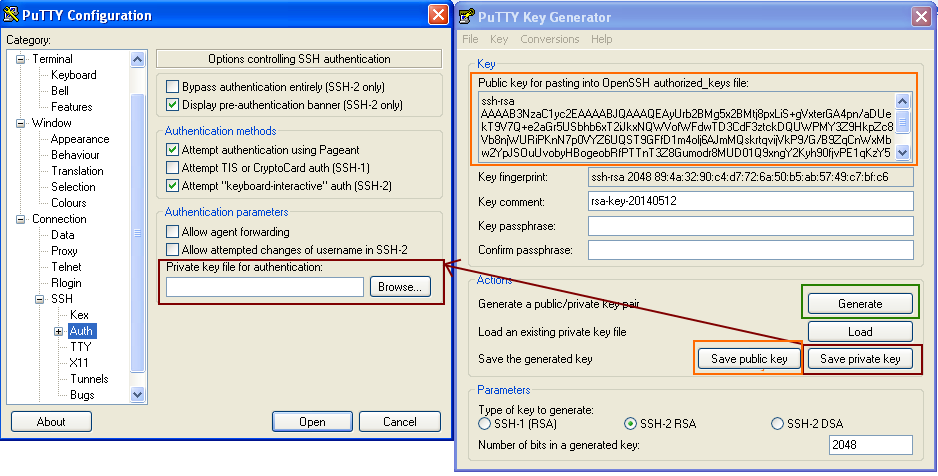Enable Attempt TIS or CryptoCard auth

[172, 167]
